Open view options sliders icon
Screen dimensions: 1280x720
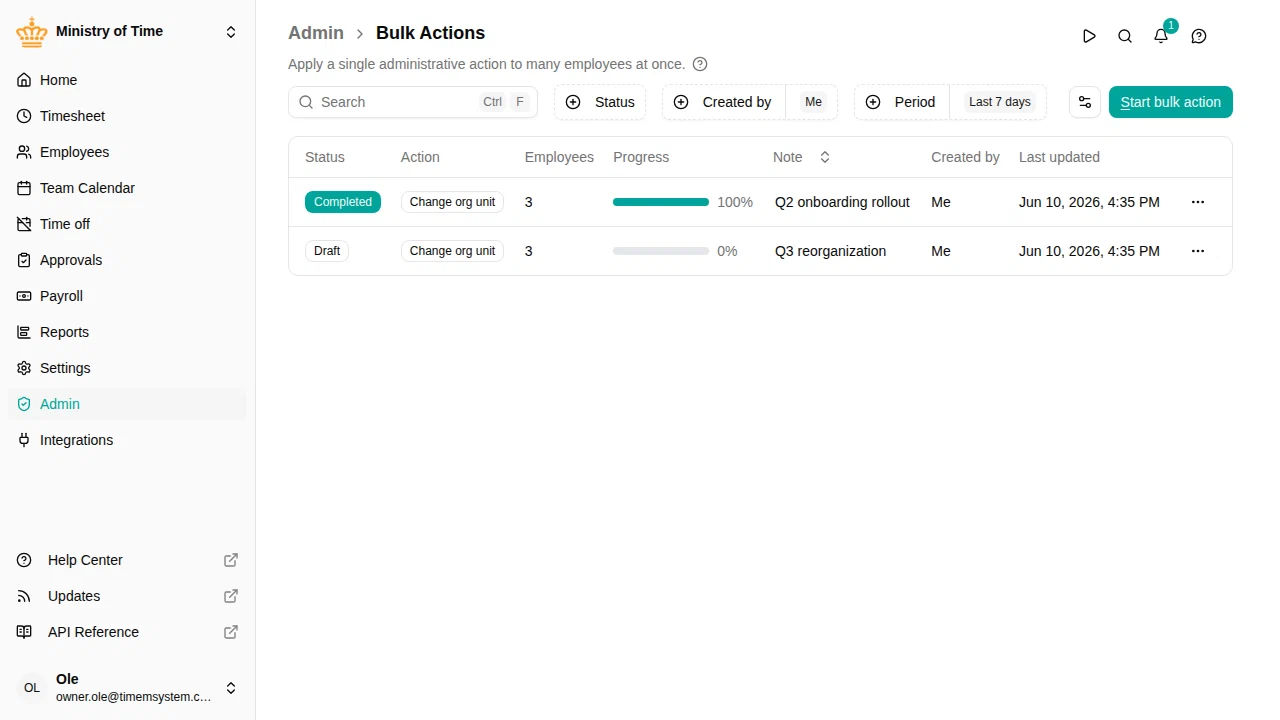[x=1085, y=102]
